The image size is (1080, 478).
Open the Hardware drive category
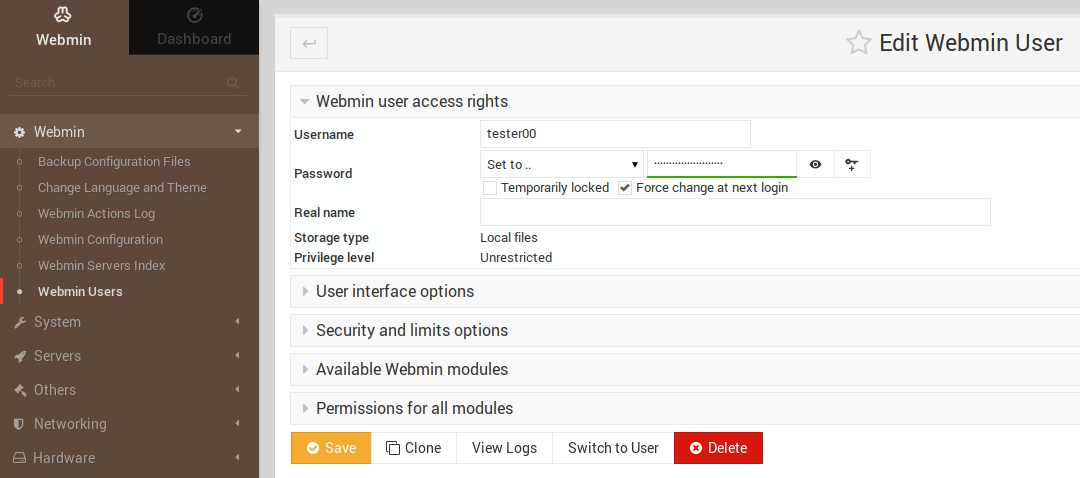click(x=64, y=458)
